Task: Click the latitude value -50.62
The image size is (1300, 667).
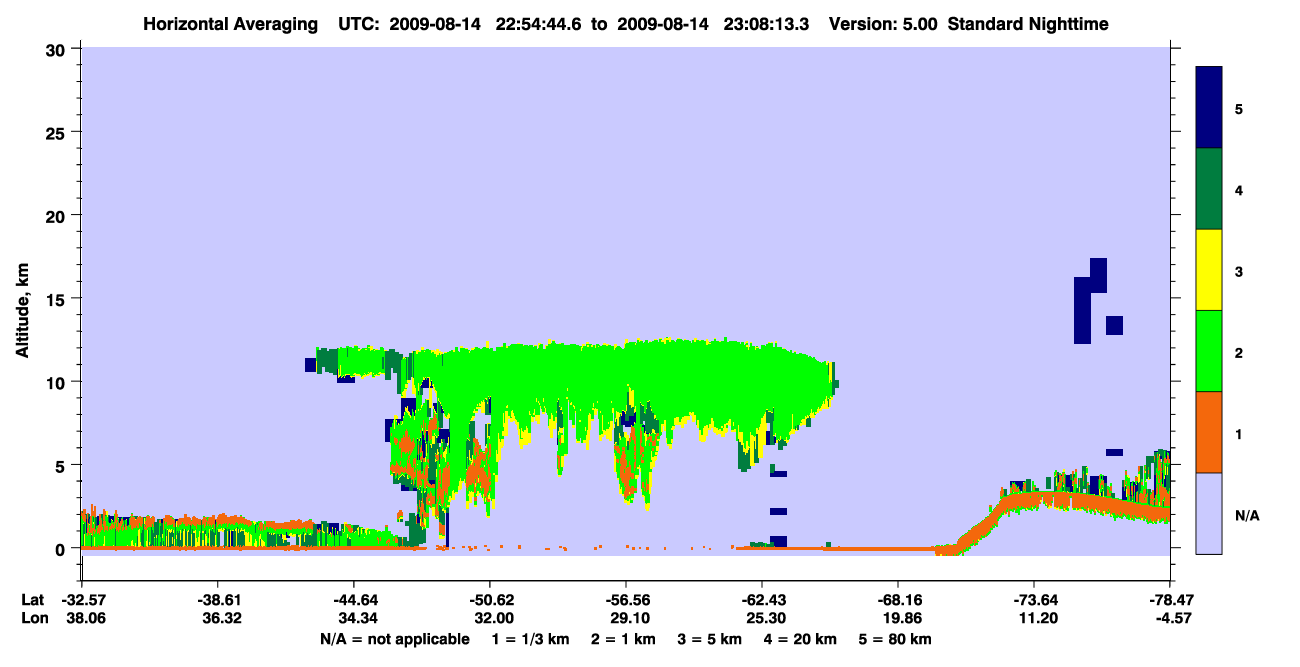Action: click(489, 600)
